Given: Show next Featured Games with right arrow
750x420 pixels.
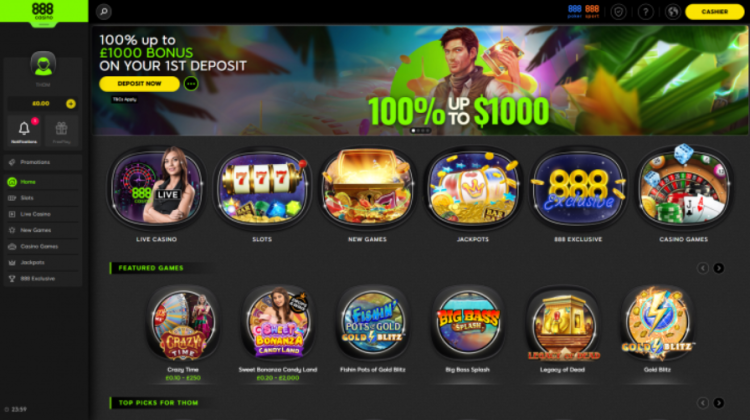Looking at the screenshot, I should [718, 268].
